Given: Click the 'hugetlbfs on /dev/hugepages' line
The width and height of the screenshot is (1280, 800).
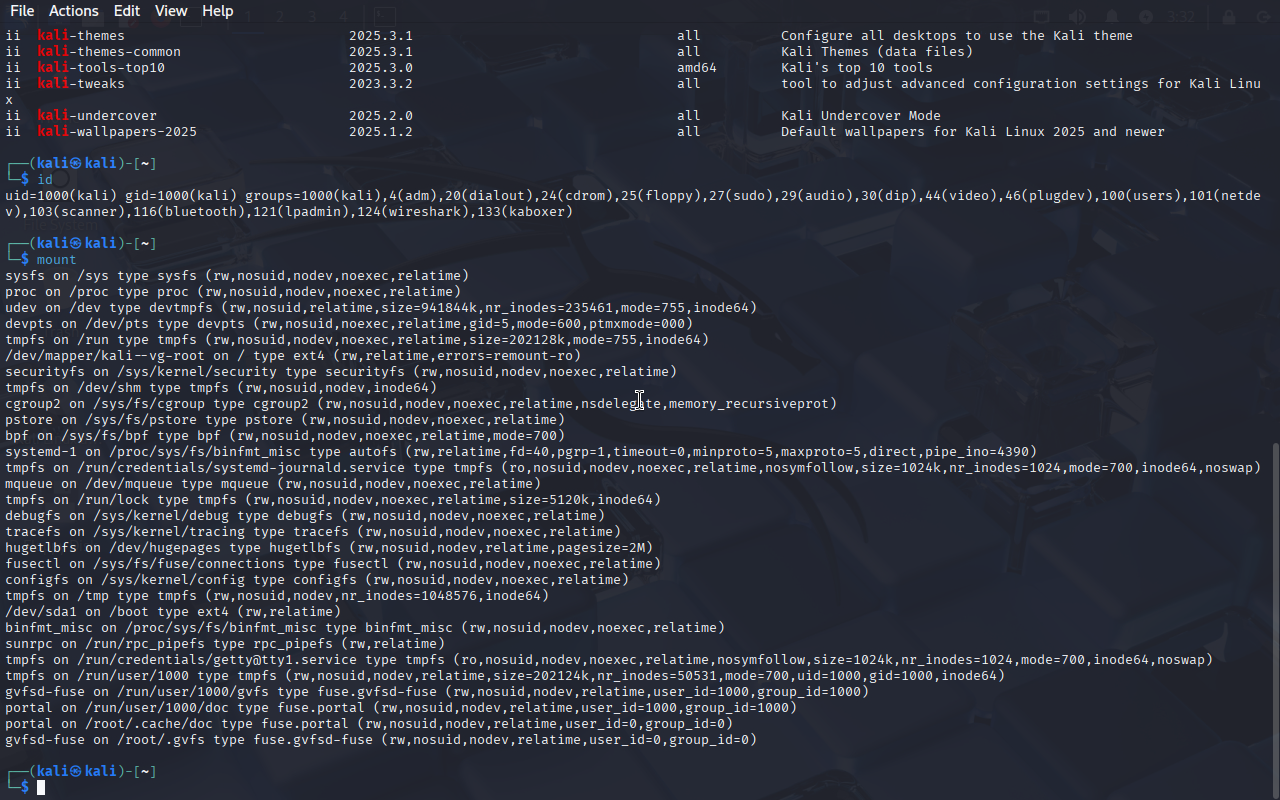Looking at the screenshot, I should pyautogui.click(x=329, y=548).
